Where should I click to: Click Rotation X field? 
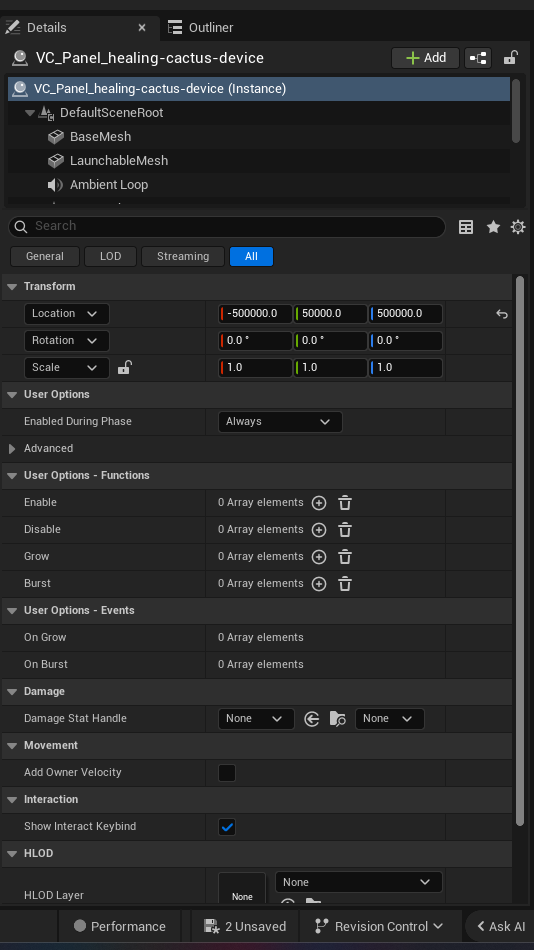255,340
